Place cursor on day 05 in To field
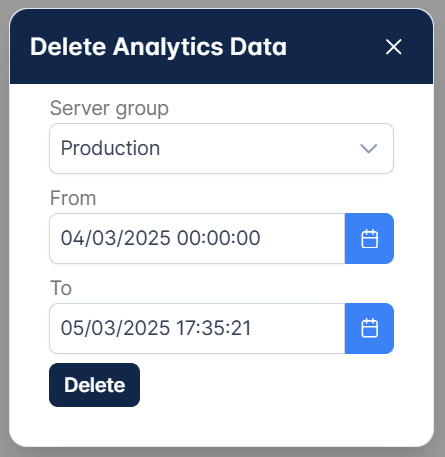Image resolution: width=445 pixels, height=457 pixels. pyautogui.click(x=72, y=328)
